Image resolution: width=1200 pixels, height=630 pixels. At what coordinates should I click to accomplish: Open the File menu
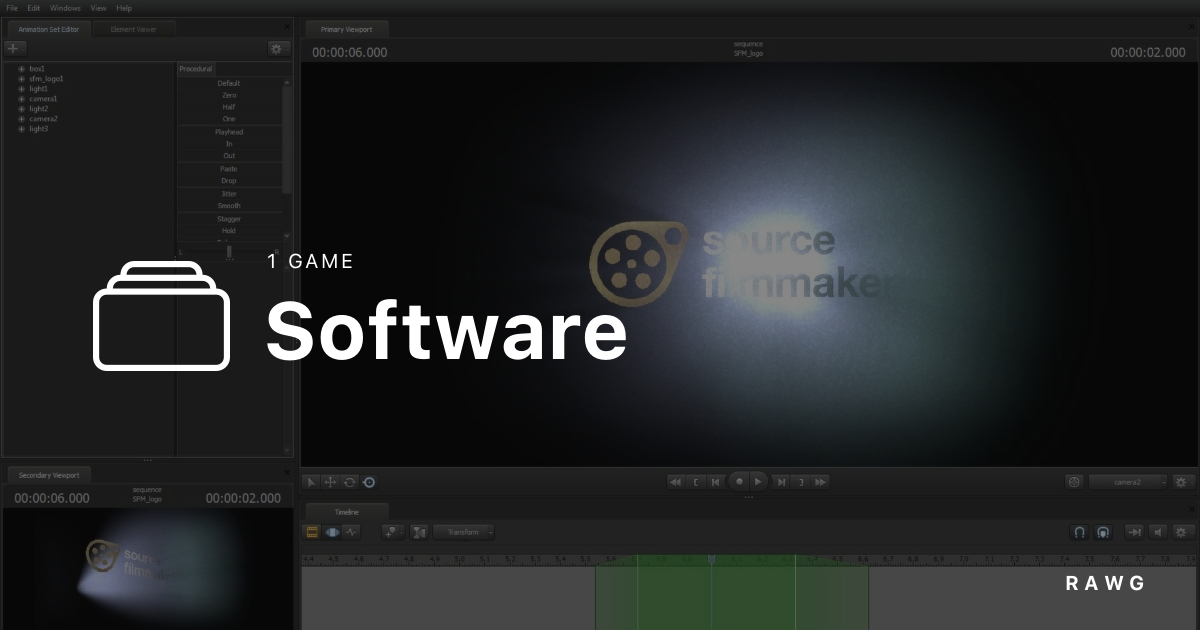click(x=12, y=8)
